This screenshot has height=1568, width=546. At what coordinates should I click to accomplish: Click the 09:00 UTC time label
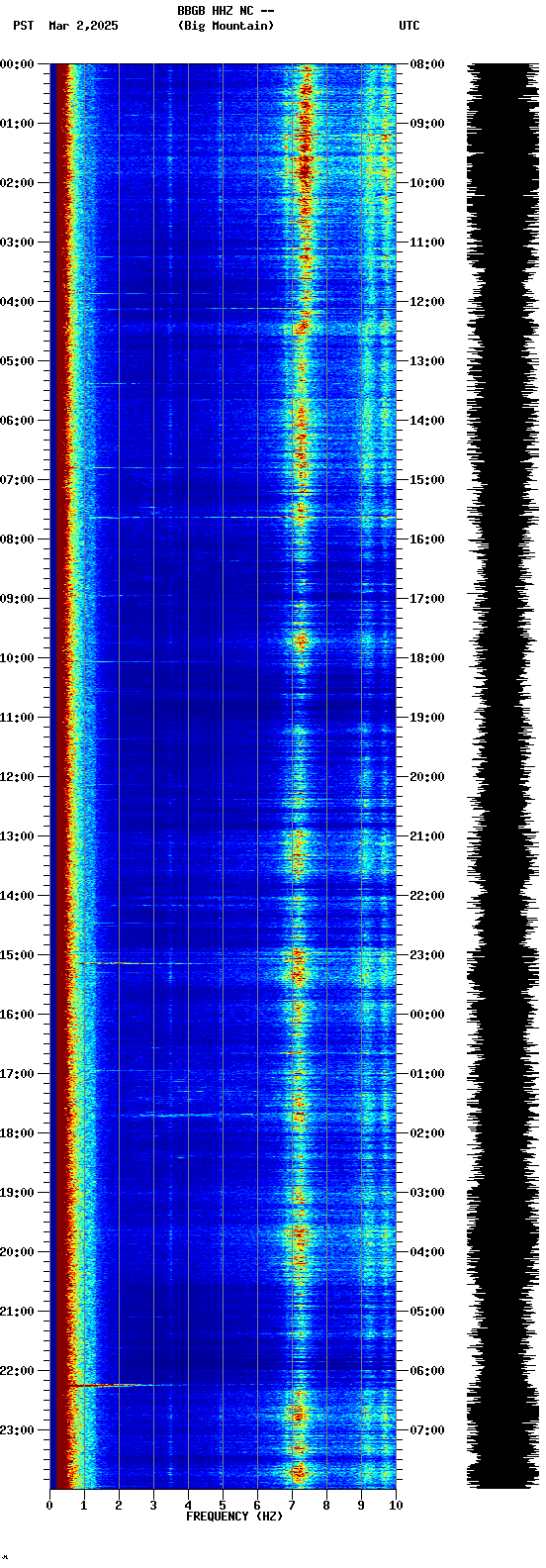(427, 124)
